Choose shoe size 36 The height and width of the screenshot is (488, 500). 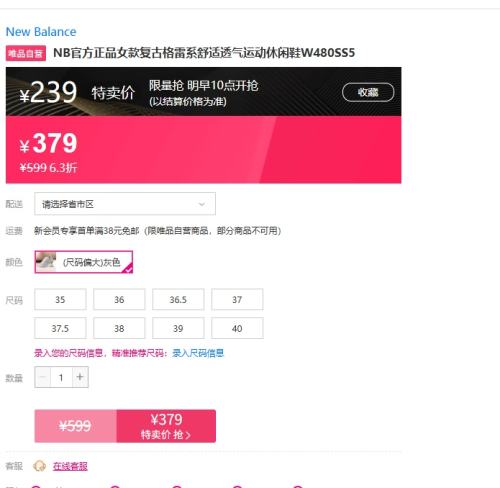pyautogui.click(x=119, y=299)
